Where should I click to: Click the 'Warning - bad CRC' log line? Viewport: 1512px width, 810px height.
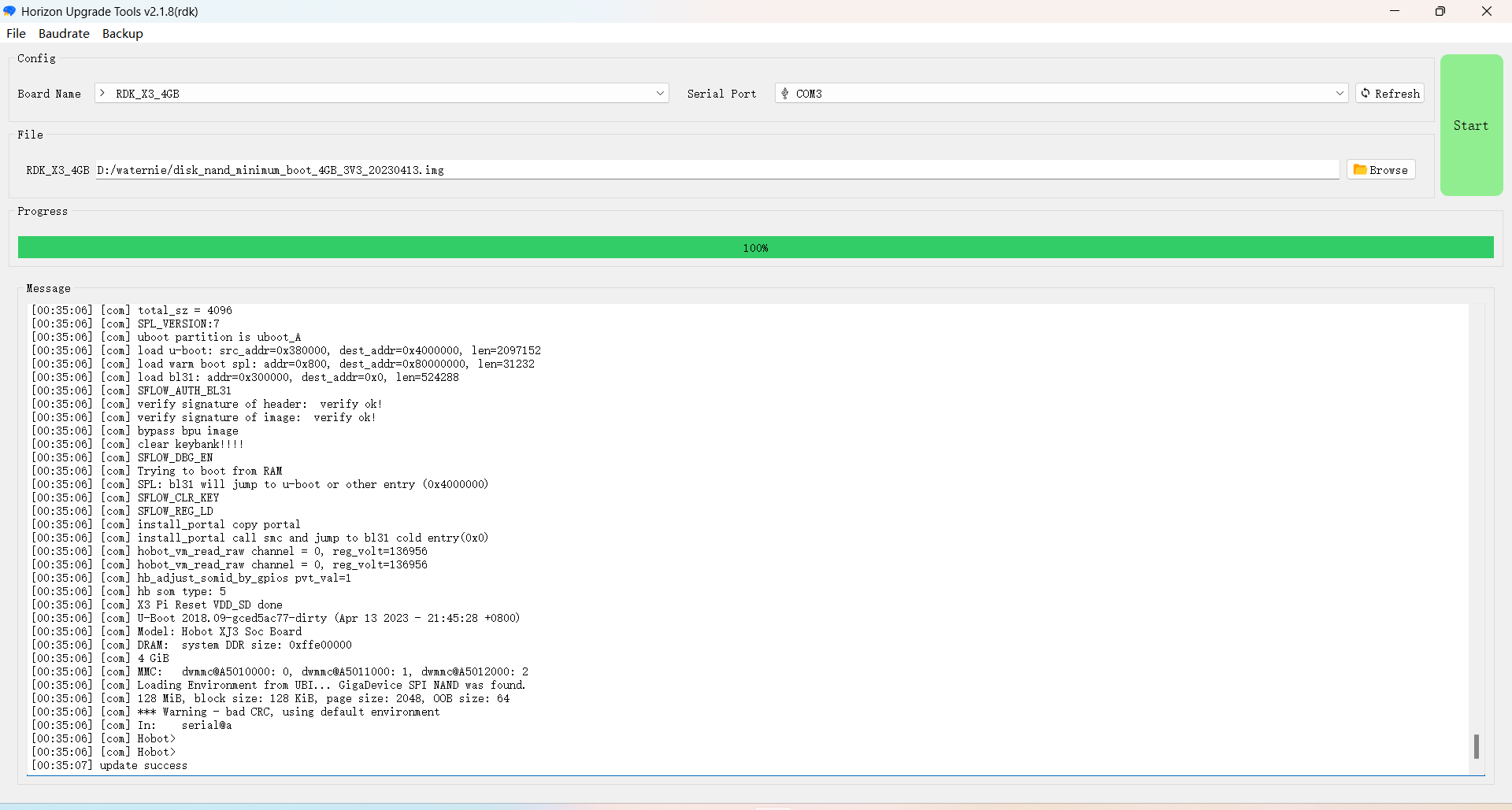(235, 712)
